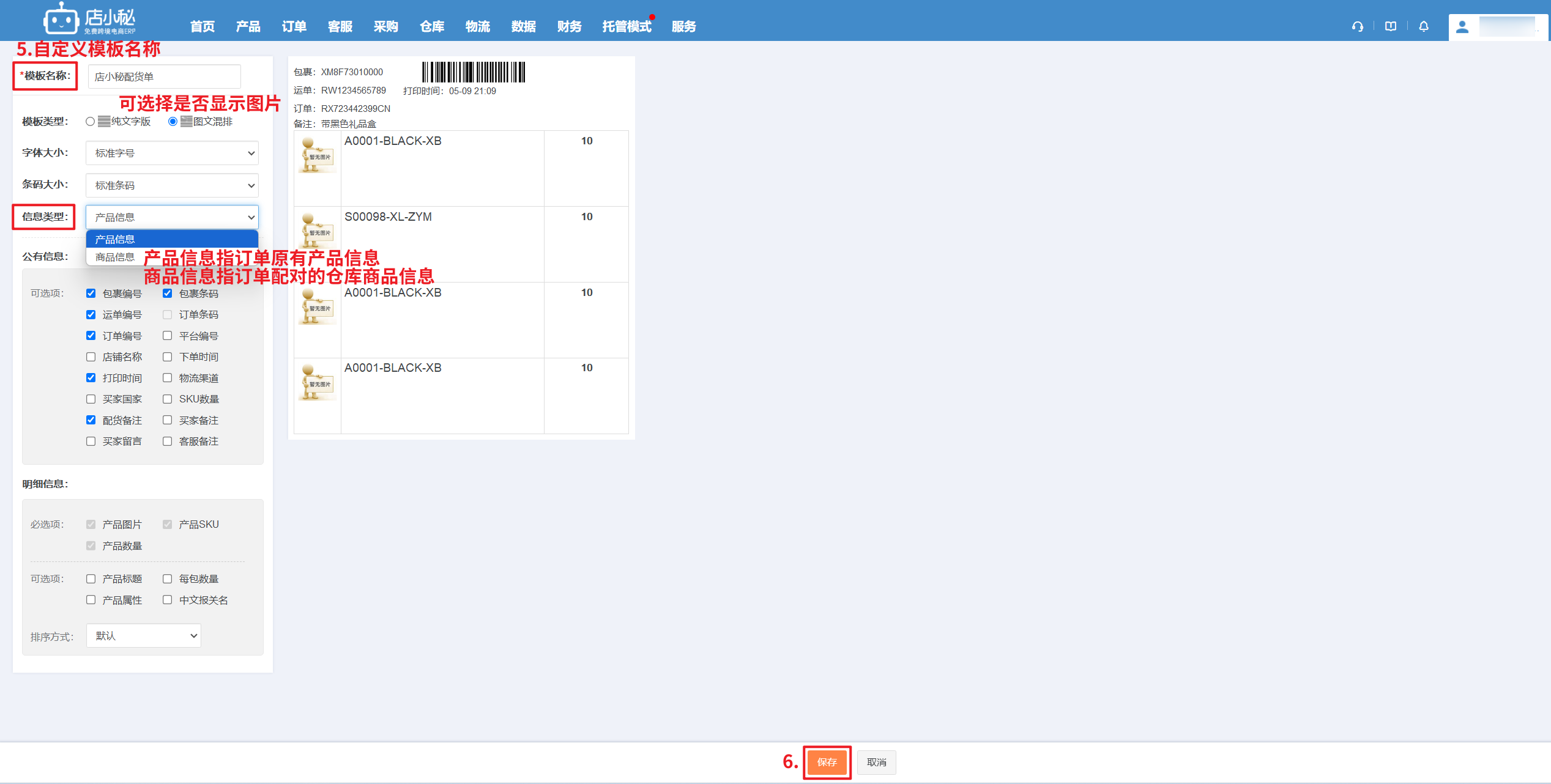Enable the 店铺名称 checkbox
1551x784 pixels.
tap(91, 357)
